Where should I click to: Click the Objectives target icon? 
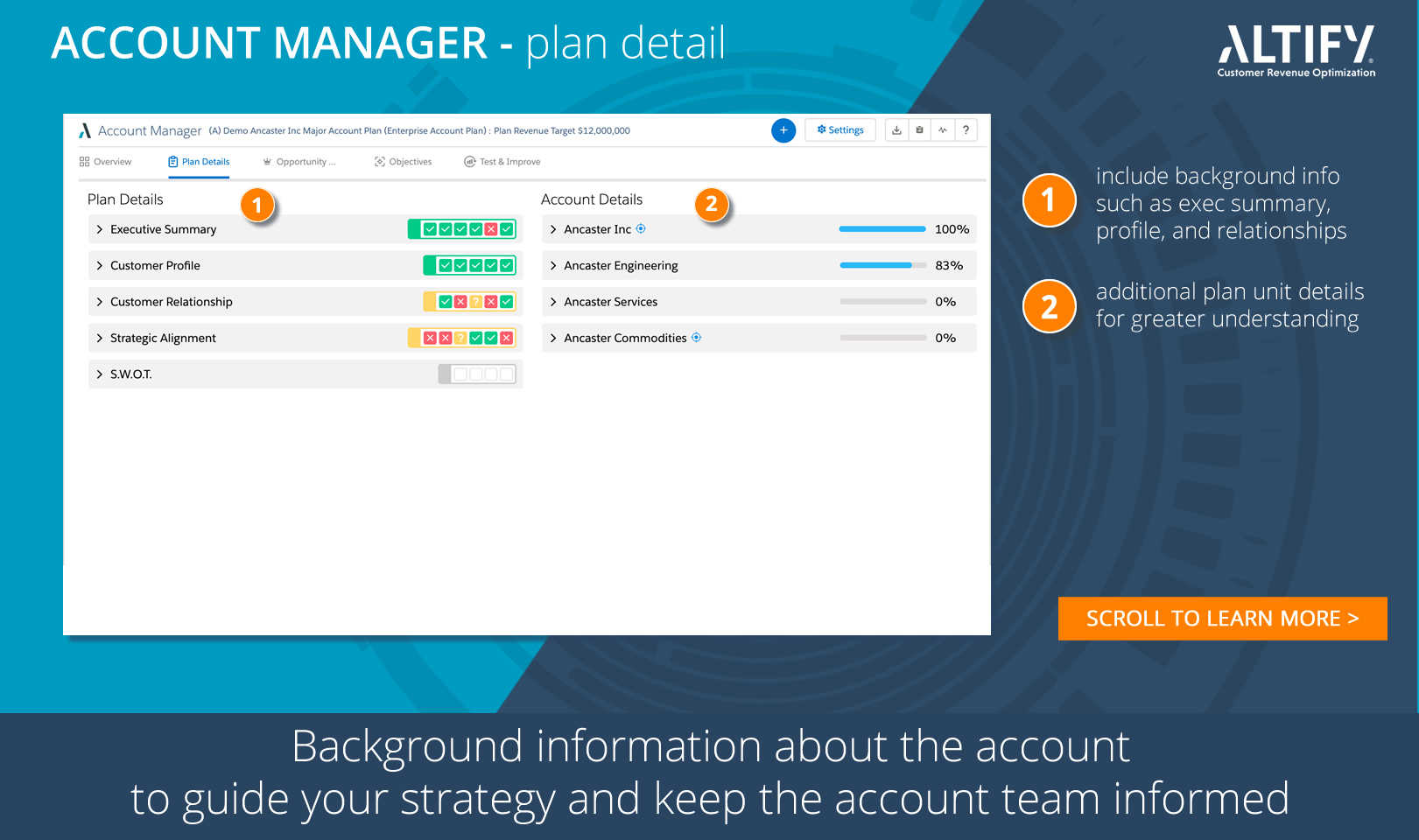(381, 161)
